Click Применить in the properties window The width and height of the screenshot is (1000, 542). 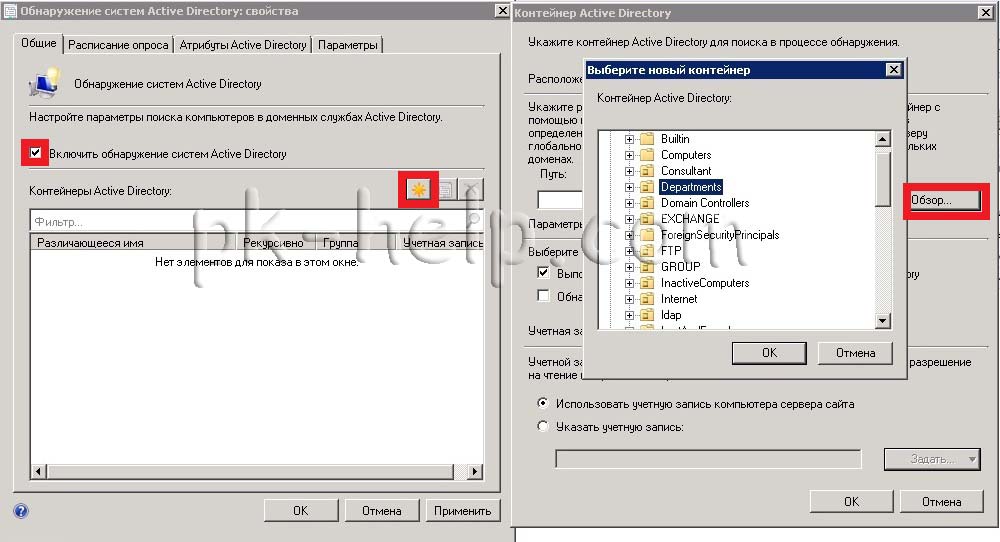(x=462, y=511)
